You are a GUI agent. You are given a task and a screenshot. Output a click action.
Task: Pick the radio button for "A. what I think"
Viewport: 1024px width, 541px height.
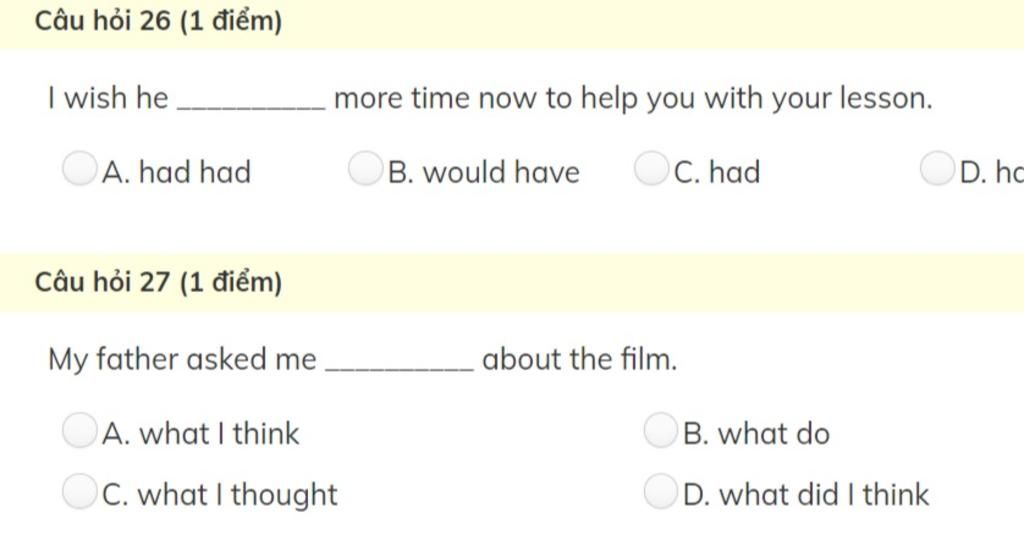[x=79, y=432]
